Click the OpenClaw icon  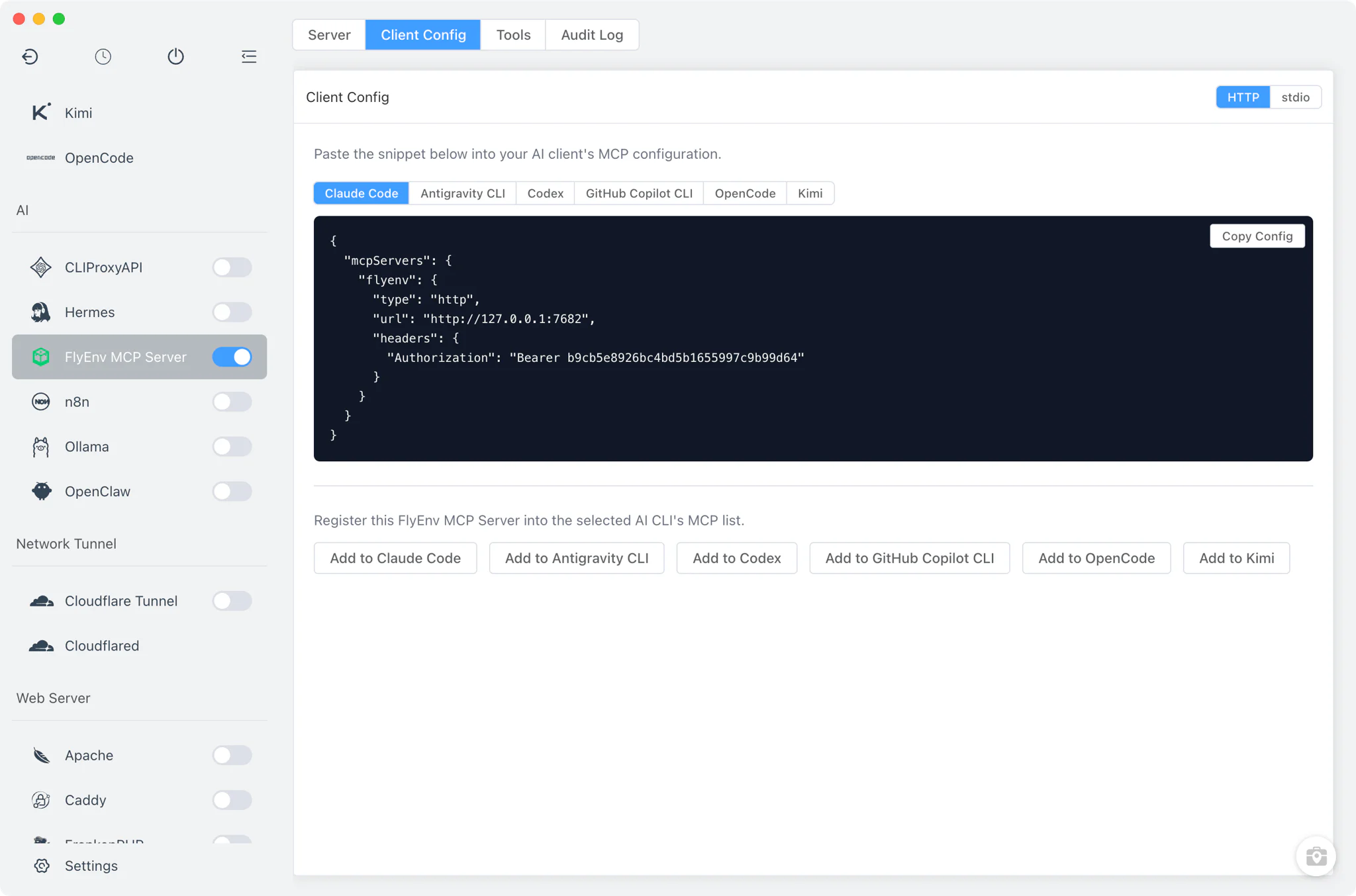[x=41, y=491]
